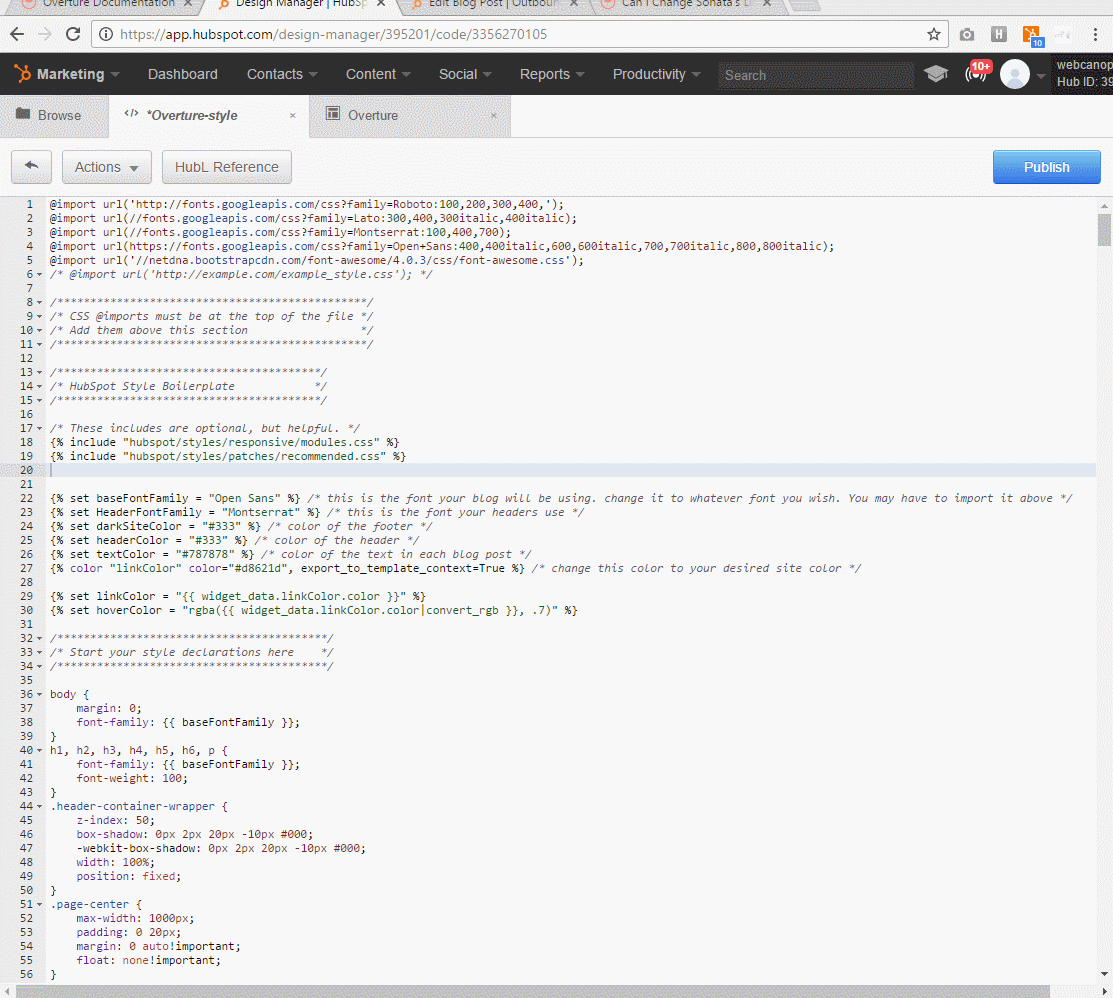Viewport: 1113px width, 998px height.
Task: Open the account dropdown arrow beside avatar
Action: (1041, 75)
